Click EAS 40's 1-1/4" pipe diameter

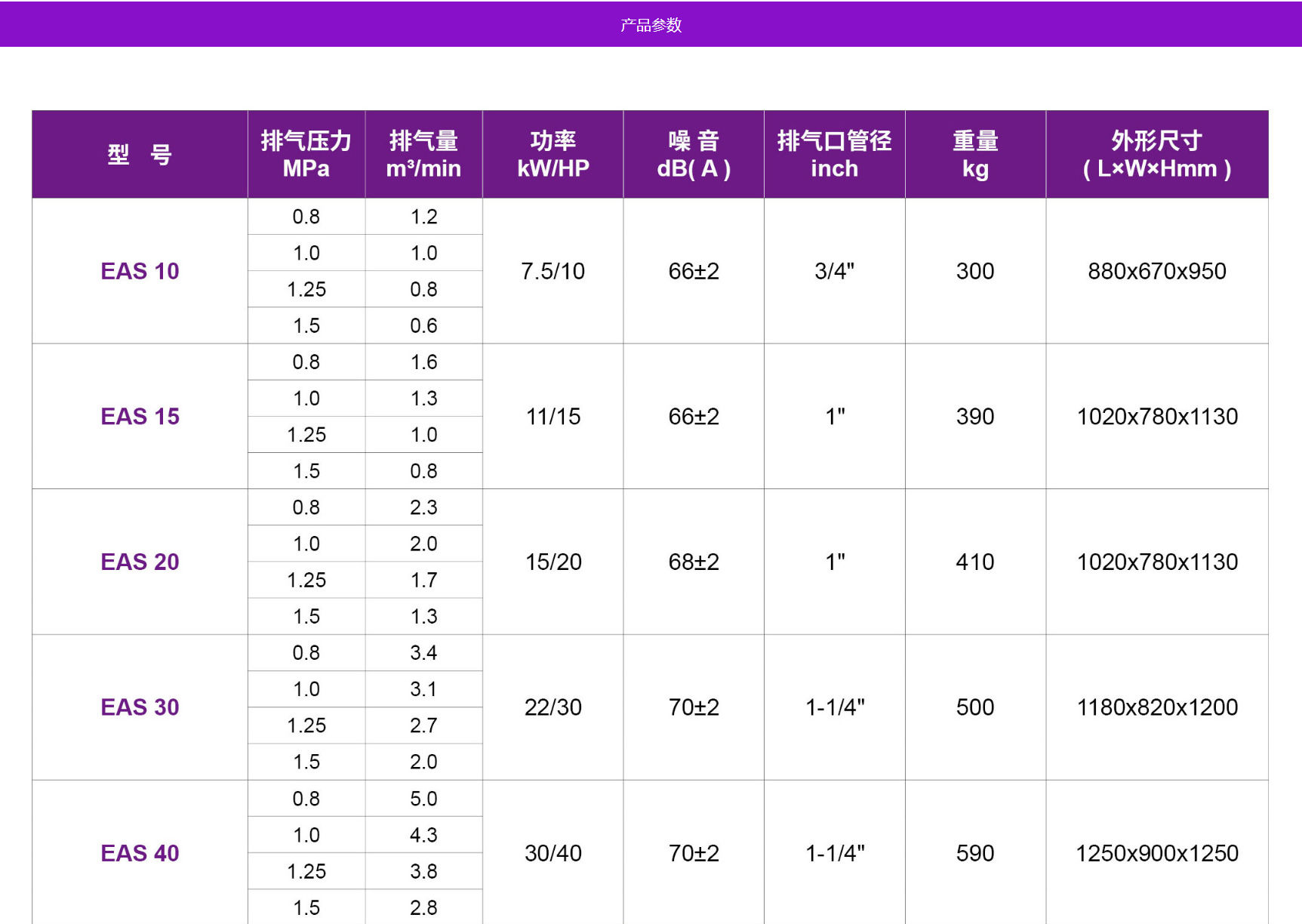(835, 853)
